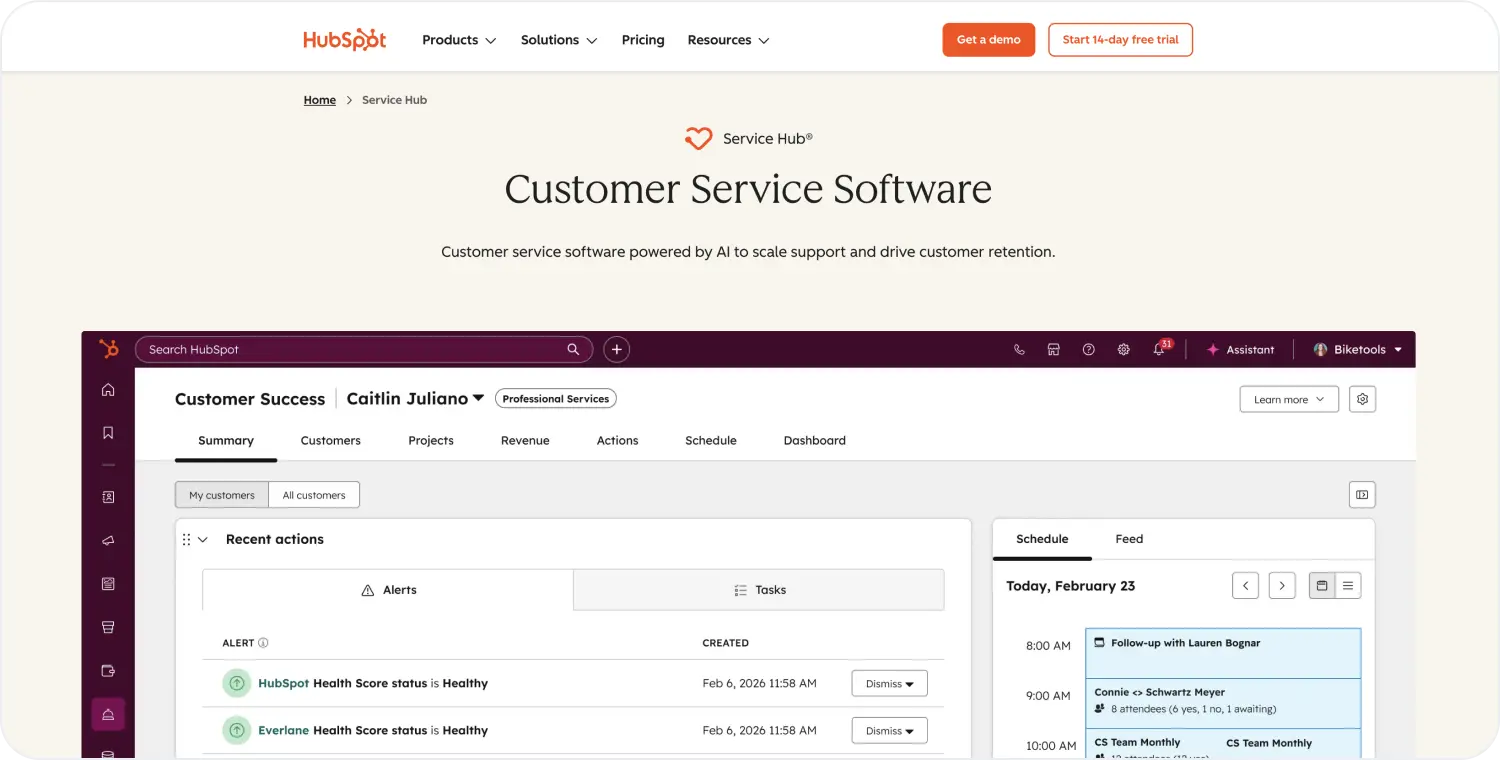Click the highlighted service icon in sidebar

click(x=108, y=714)
